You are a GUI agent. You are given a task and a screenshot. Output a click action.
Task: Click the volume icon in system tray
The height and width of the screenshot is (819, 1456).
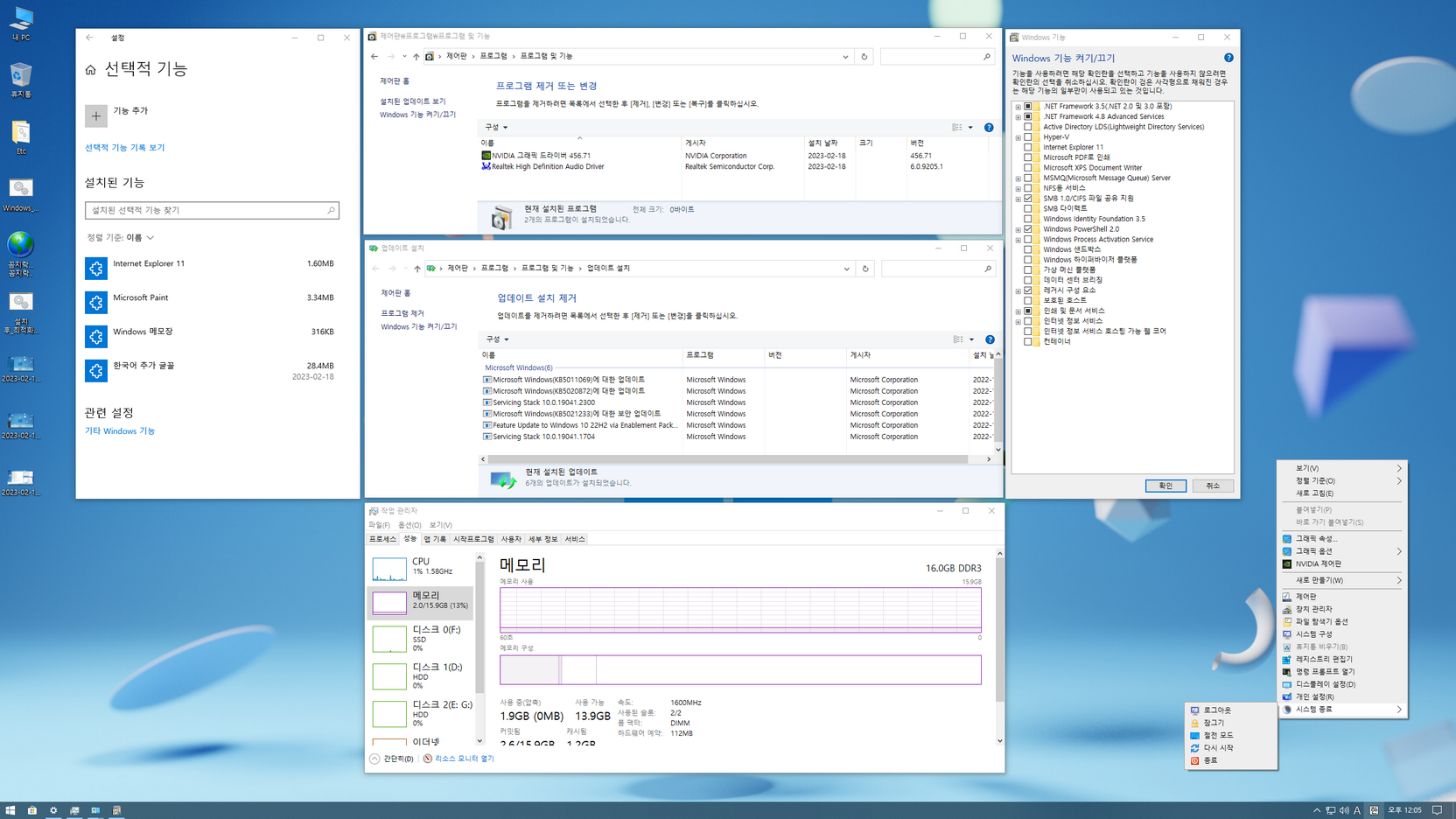point(1344,810)
